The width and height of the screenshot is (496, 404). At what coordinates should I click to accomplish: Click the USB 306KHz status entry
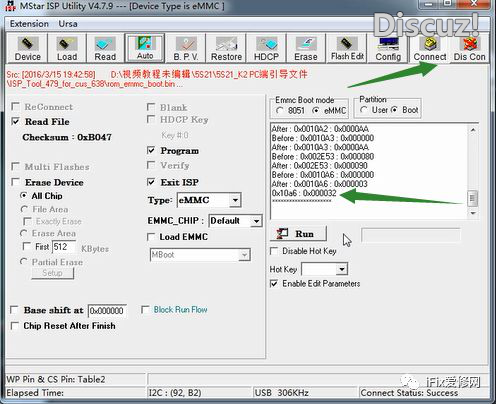pyautogui.click(x=282, y=393)
